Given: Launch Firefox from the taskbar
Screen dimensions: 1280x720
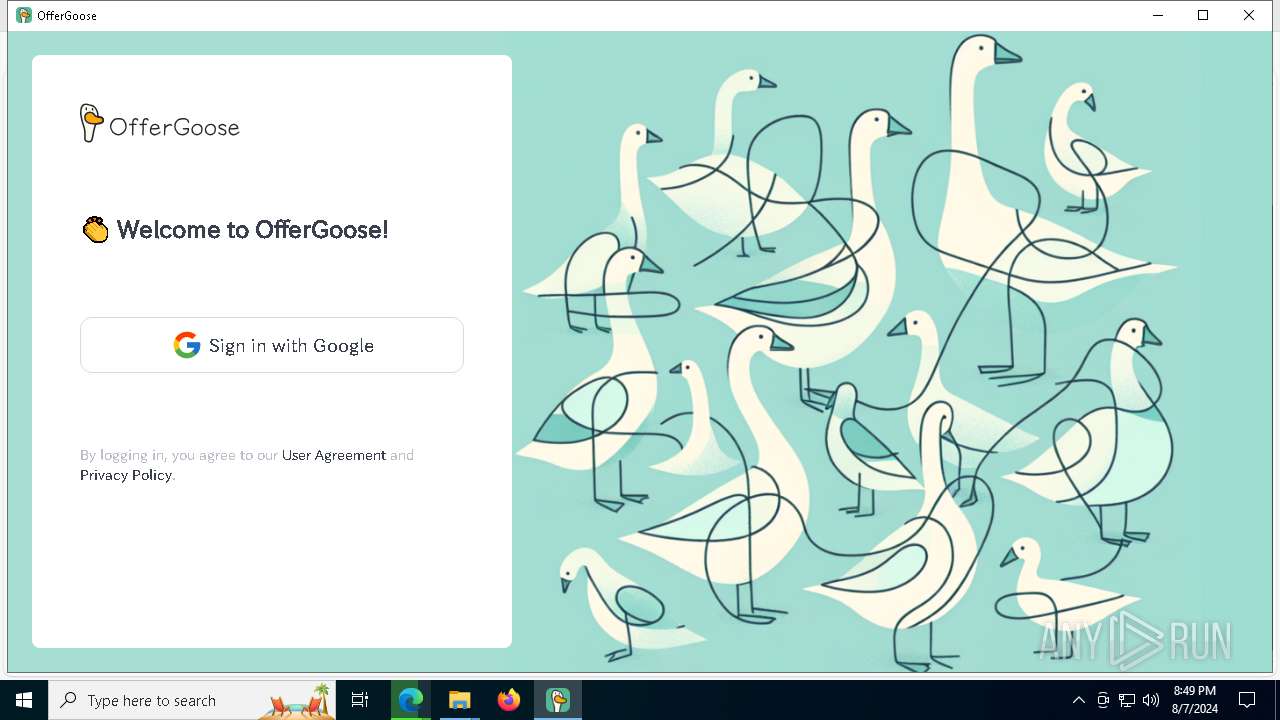Looking at the screenshot, I should pos(509,700).
